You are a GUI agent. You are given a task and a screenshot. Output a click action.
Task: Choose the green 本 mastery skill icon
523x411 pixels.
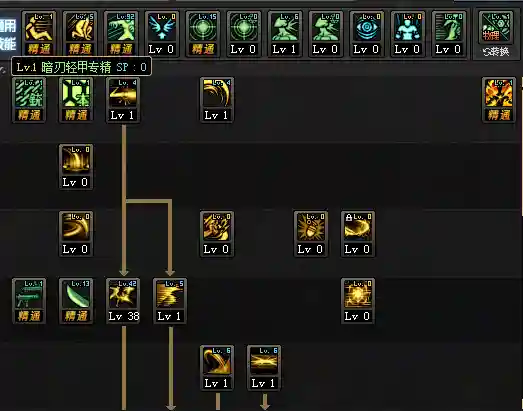[76, 94]
